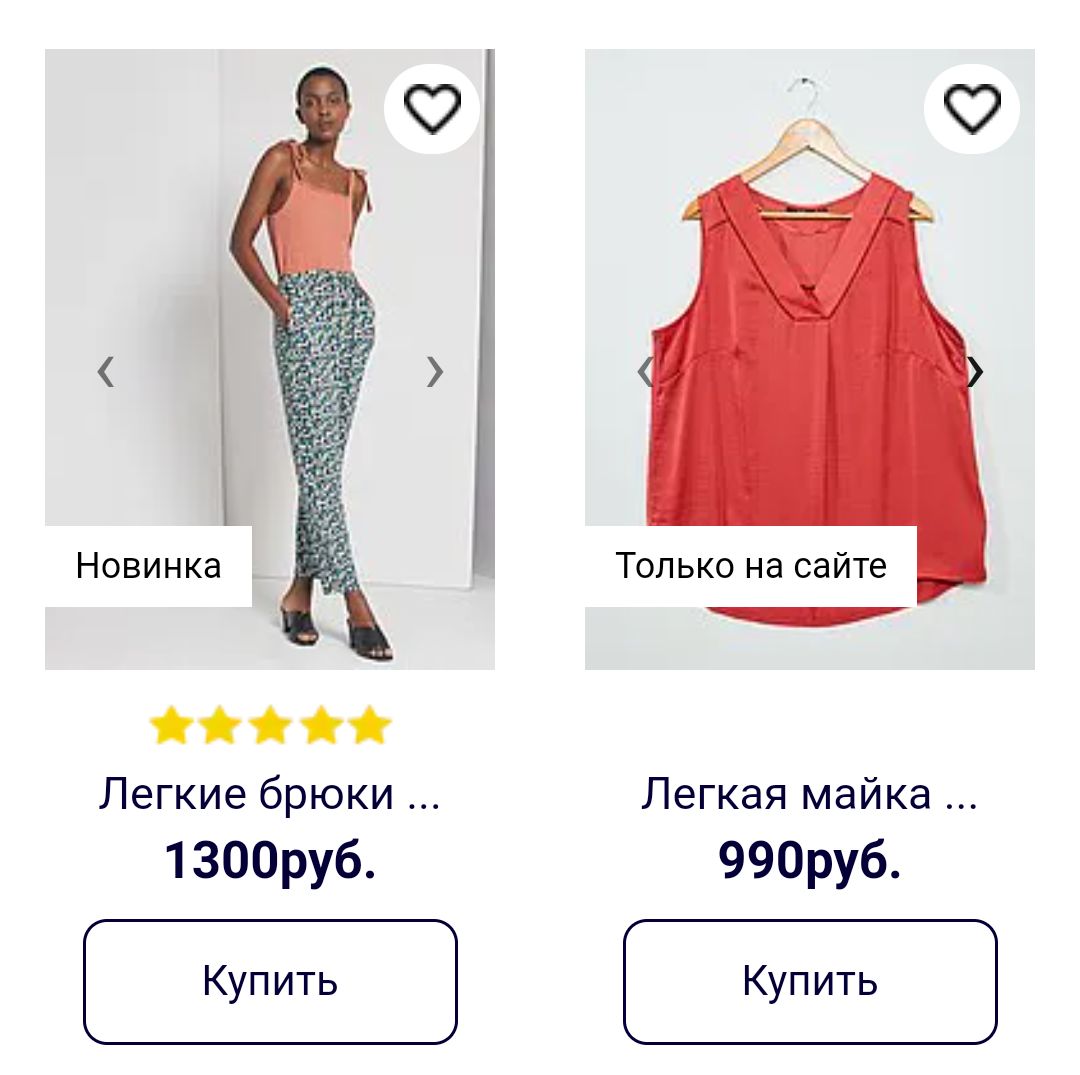Image resolution: width=1080 pixels, height=1075 pixels.
Task: Click the first yellow star in the rating
Action: pyautogui.click(x=170, y=725)
